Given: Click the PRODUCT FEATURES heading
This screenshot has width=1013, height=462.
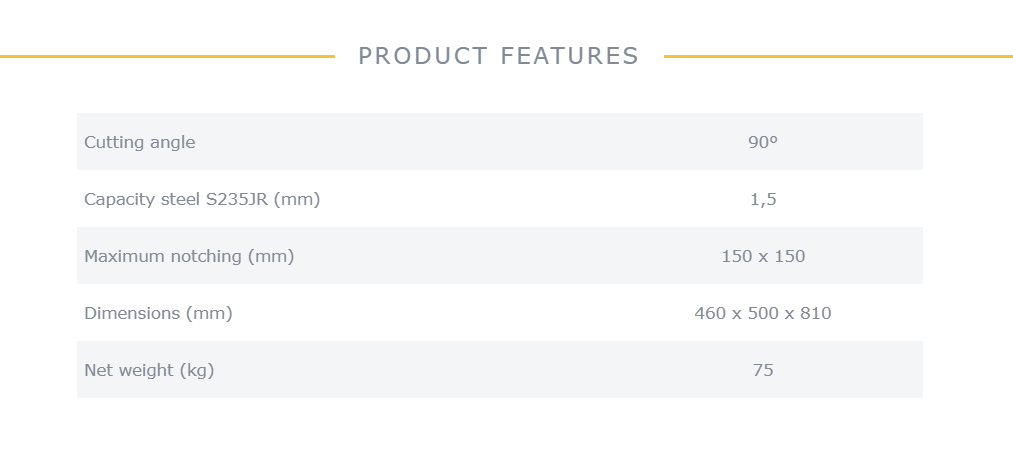Looking at the screenshot, I should (498, 56).
